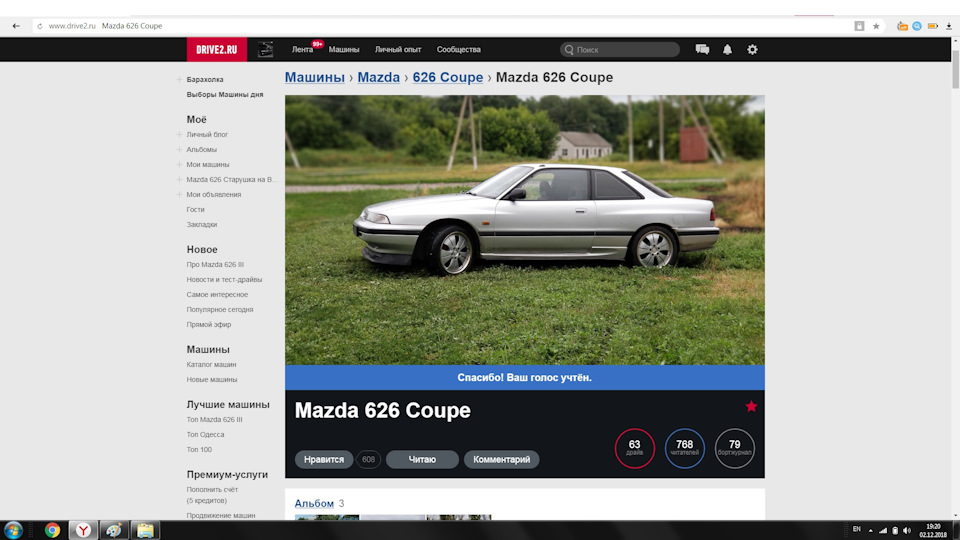The image size is (960, 540).
Task: Open the 63 драйв circle counter
Action: click(x=634, y=448)
